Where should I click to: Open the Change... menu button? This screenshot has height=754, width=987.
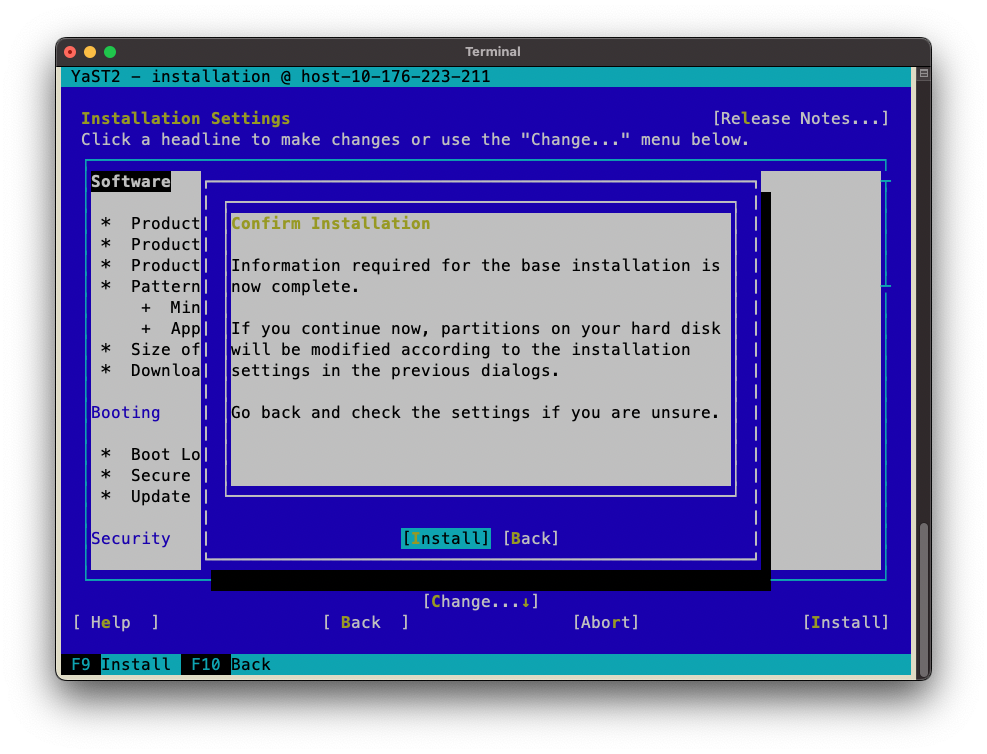point(480,601)
